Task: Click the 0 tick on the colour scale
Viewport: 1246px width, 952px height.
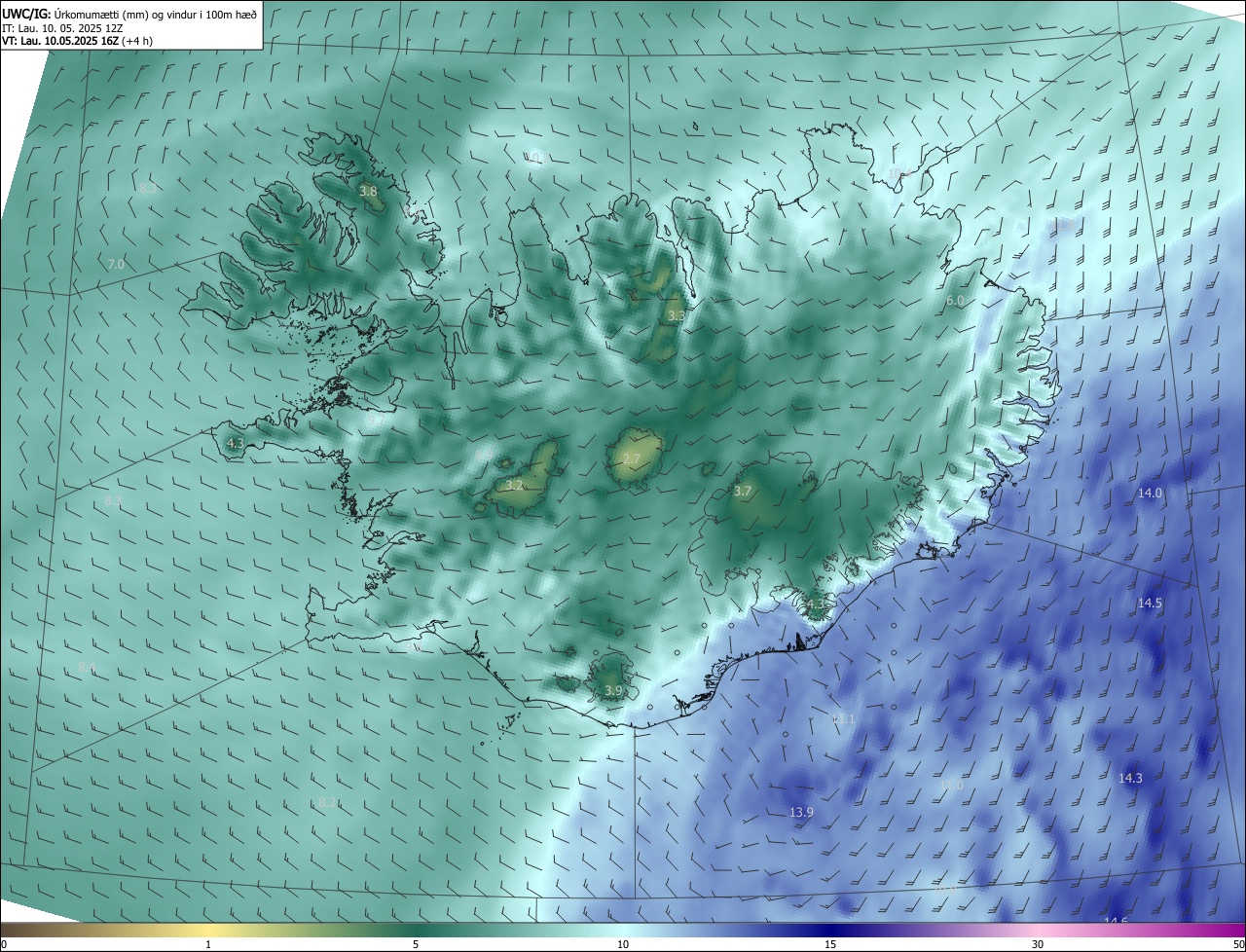Action: click(4, 944)
